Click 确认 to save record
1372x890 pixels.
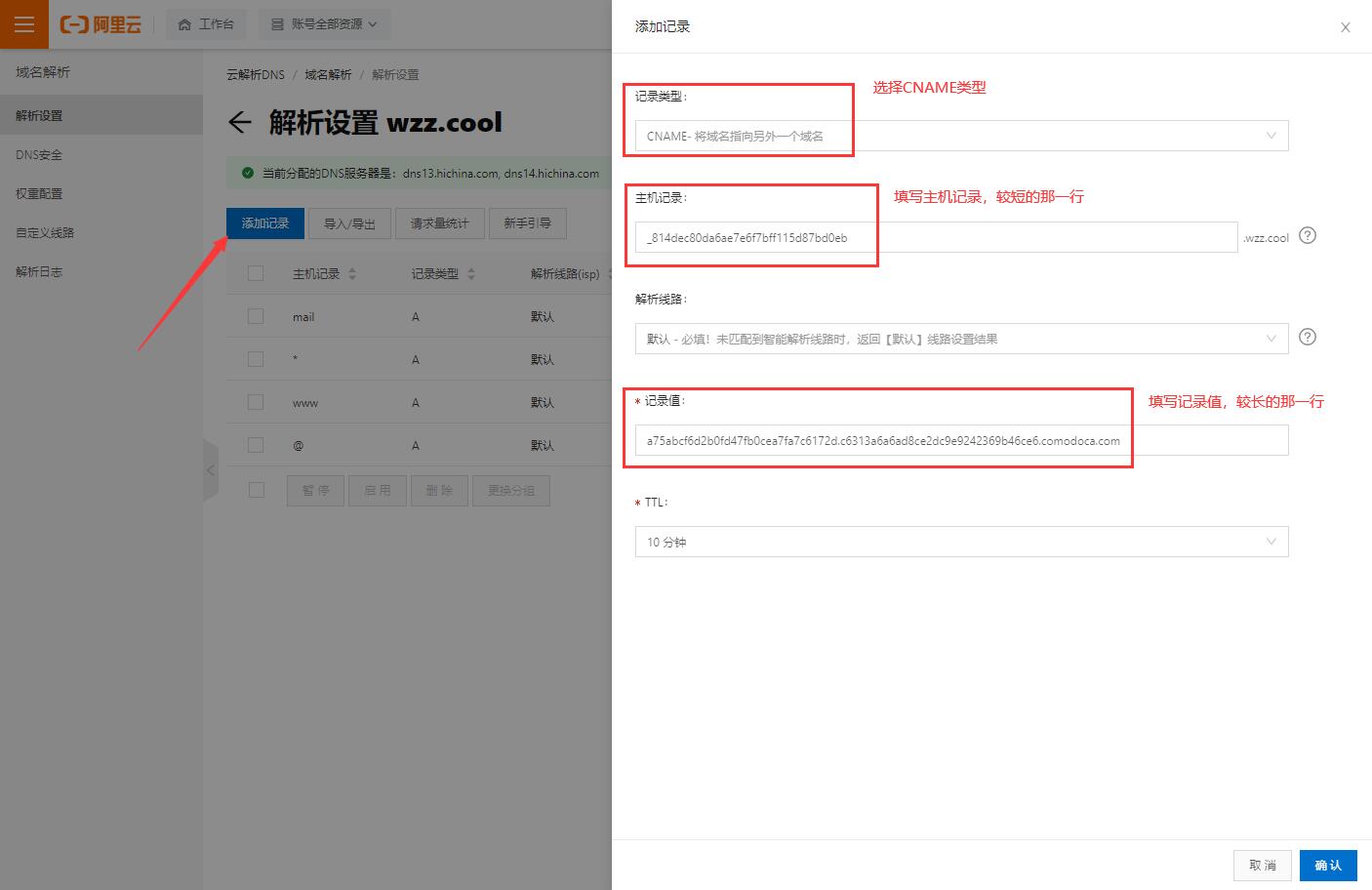[x=1328, y=866]
